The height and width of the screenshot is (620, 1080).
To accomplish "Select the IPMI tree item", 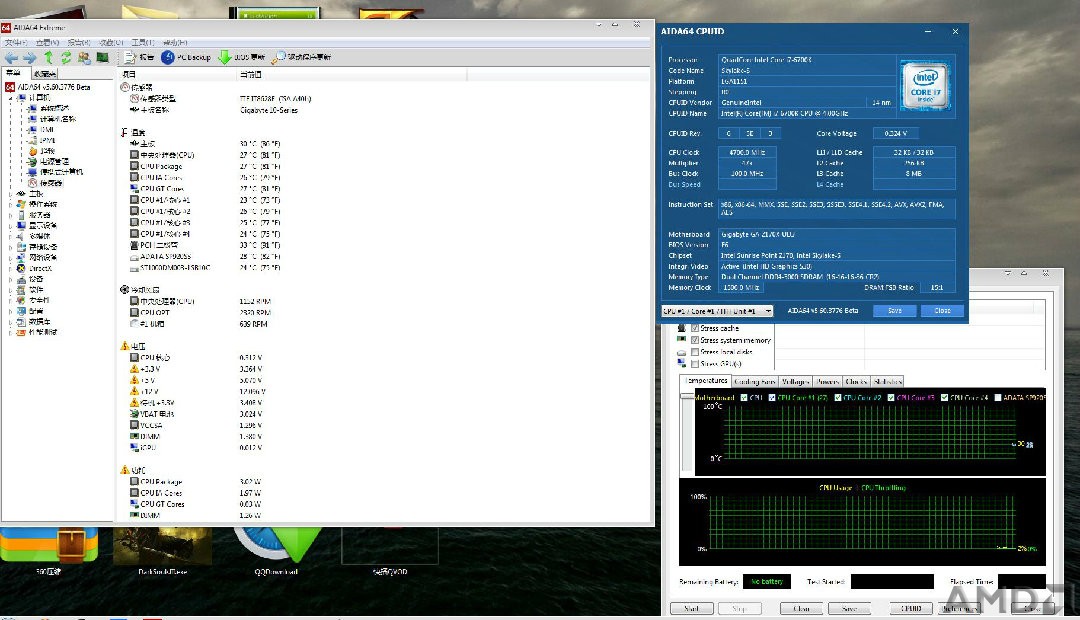I will 41,140.
